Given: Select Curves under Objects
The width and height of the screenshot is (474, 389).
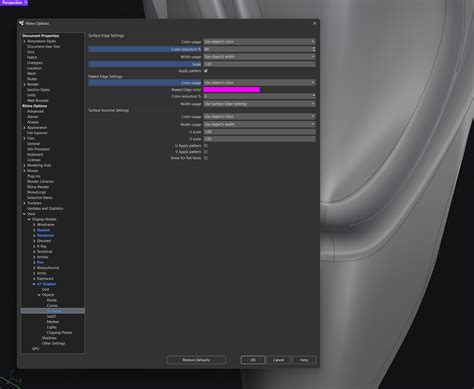Looking at the screenshot, I should (52, 306).
